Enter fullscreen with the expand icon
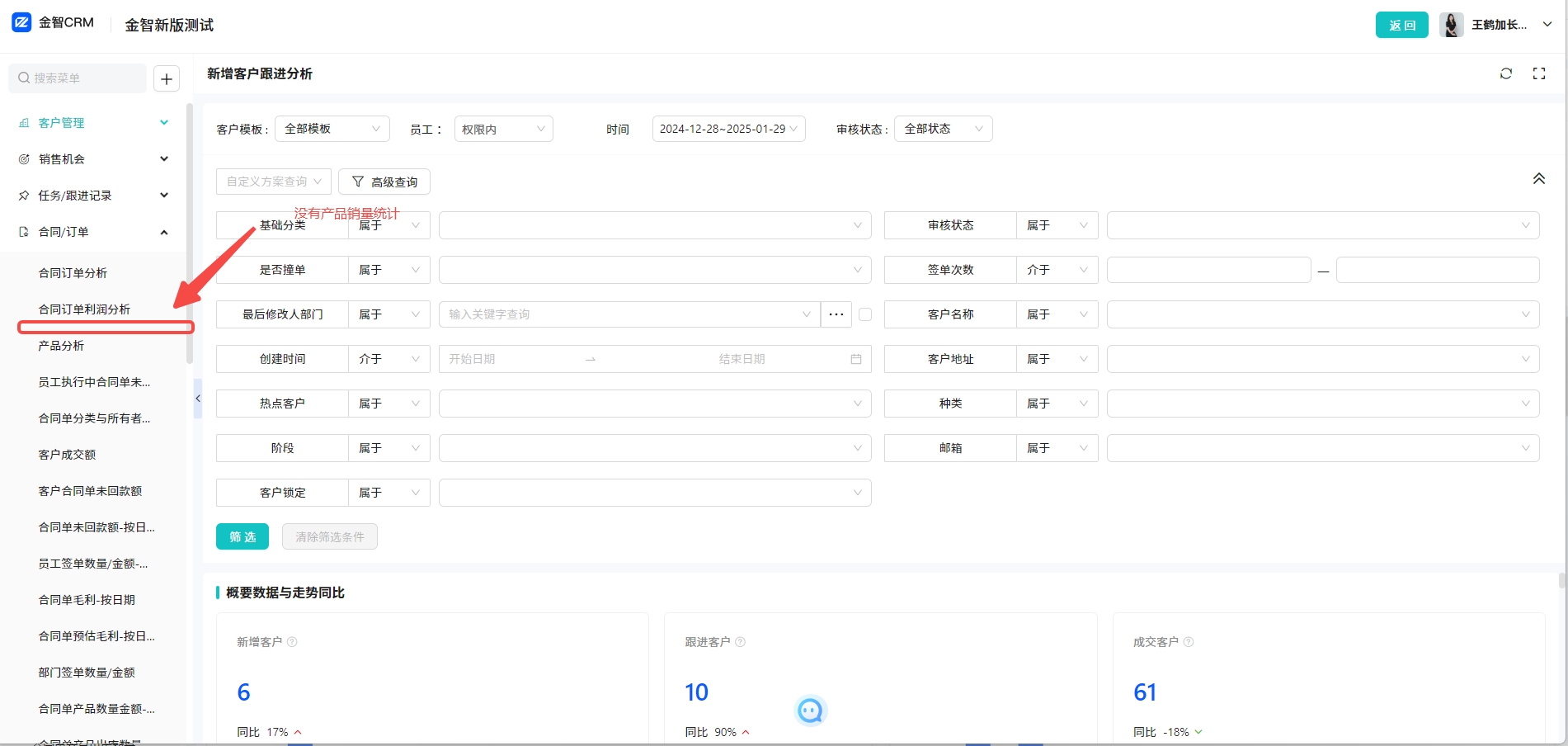 pos(1538,73)
